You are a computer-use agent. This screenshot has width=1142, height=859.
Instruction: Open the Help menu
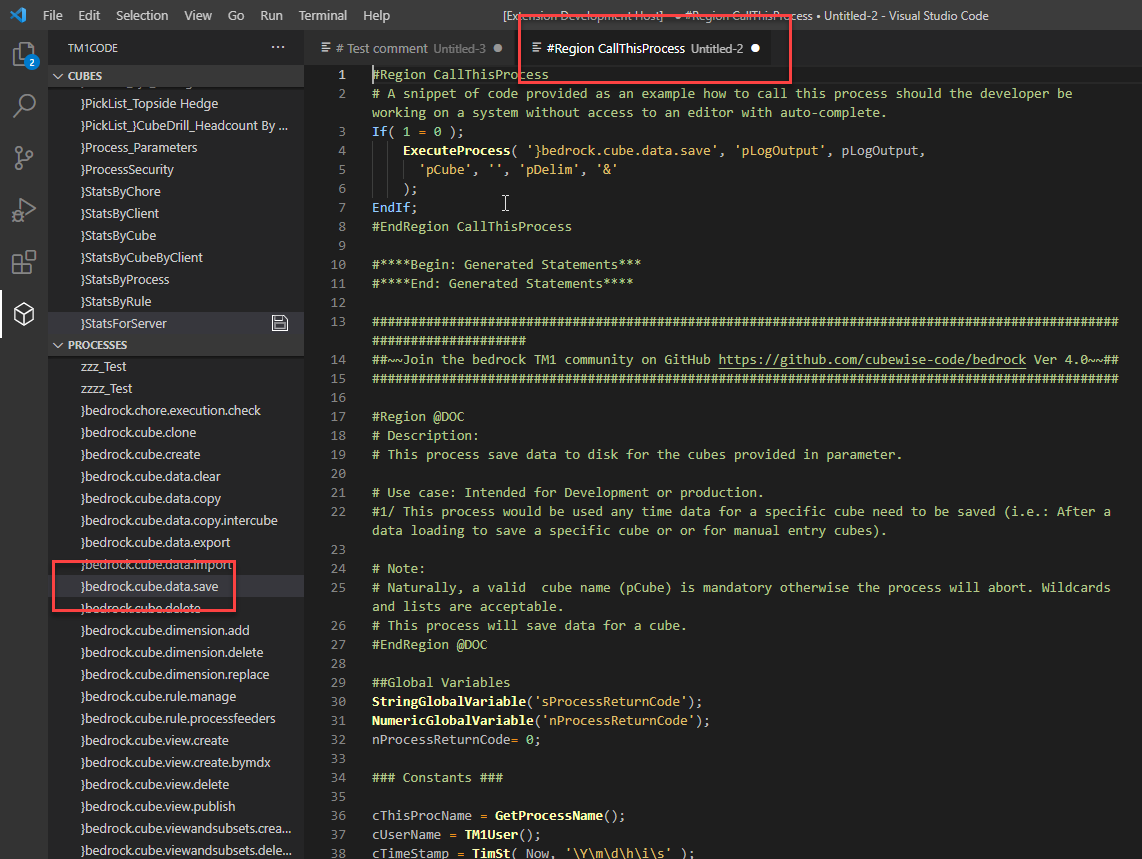click(377, 15)
